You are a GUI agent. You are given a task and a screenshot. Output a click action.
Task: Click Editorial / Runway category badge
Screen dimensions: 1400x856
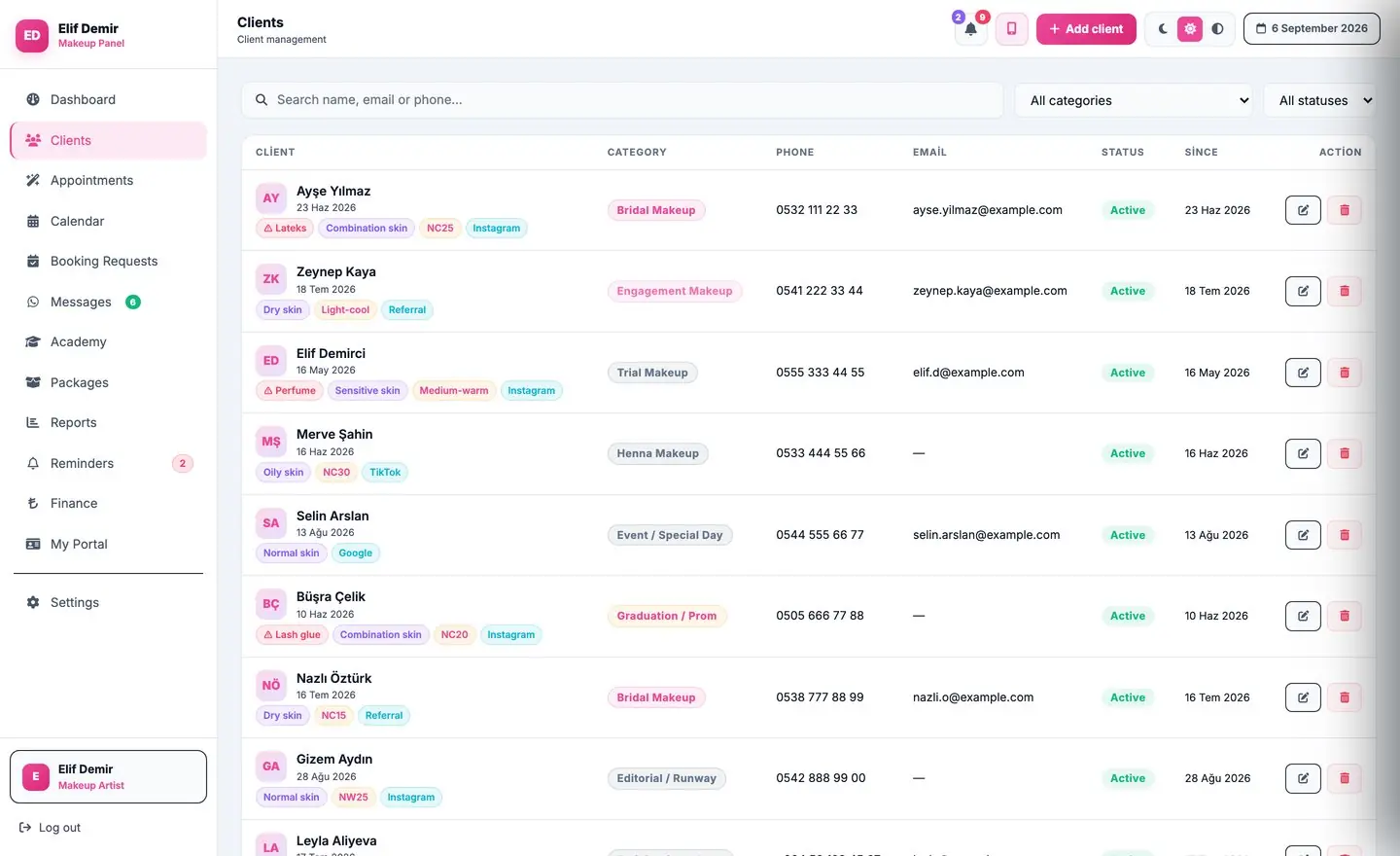pyautogui.click(x=667, y=778)
